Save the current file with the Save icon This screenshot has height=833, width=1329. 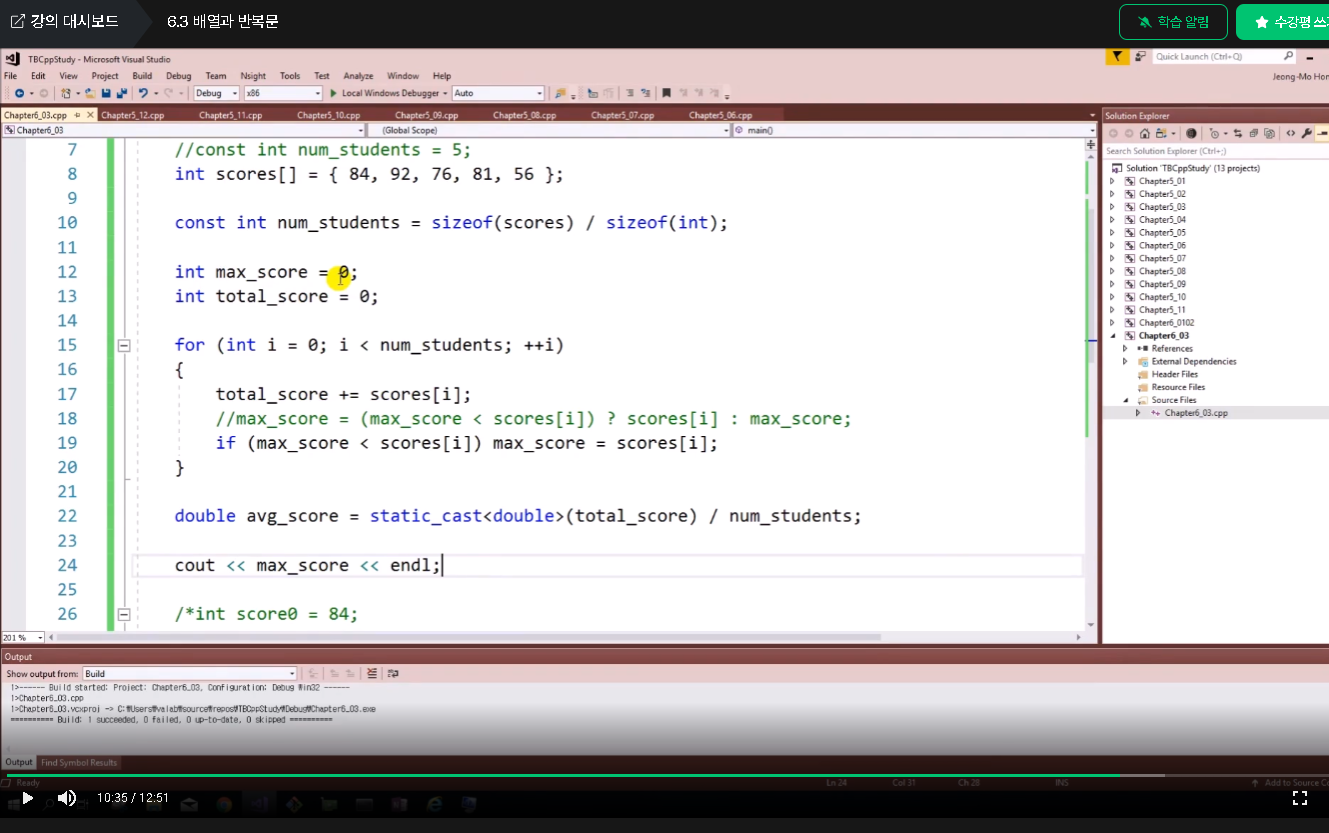(x=106, y=93)
